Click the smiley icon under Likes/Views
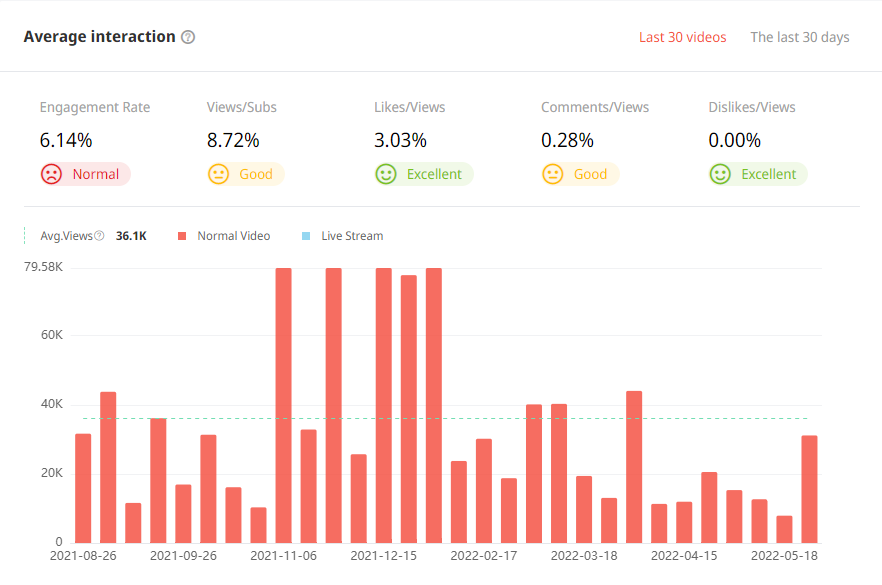 386,174
